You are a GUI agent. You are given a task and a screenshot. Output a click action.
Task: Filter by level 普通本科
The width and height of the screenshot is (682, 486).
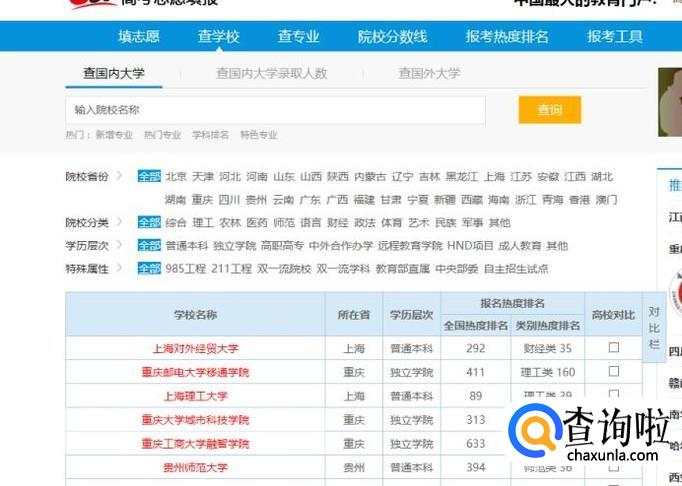187,246
